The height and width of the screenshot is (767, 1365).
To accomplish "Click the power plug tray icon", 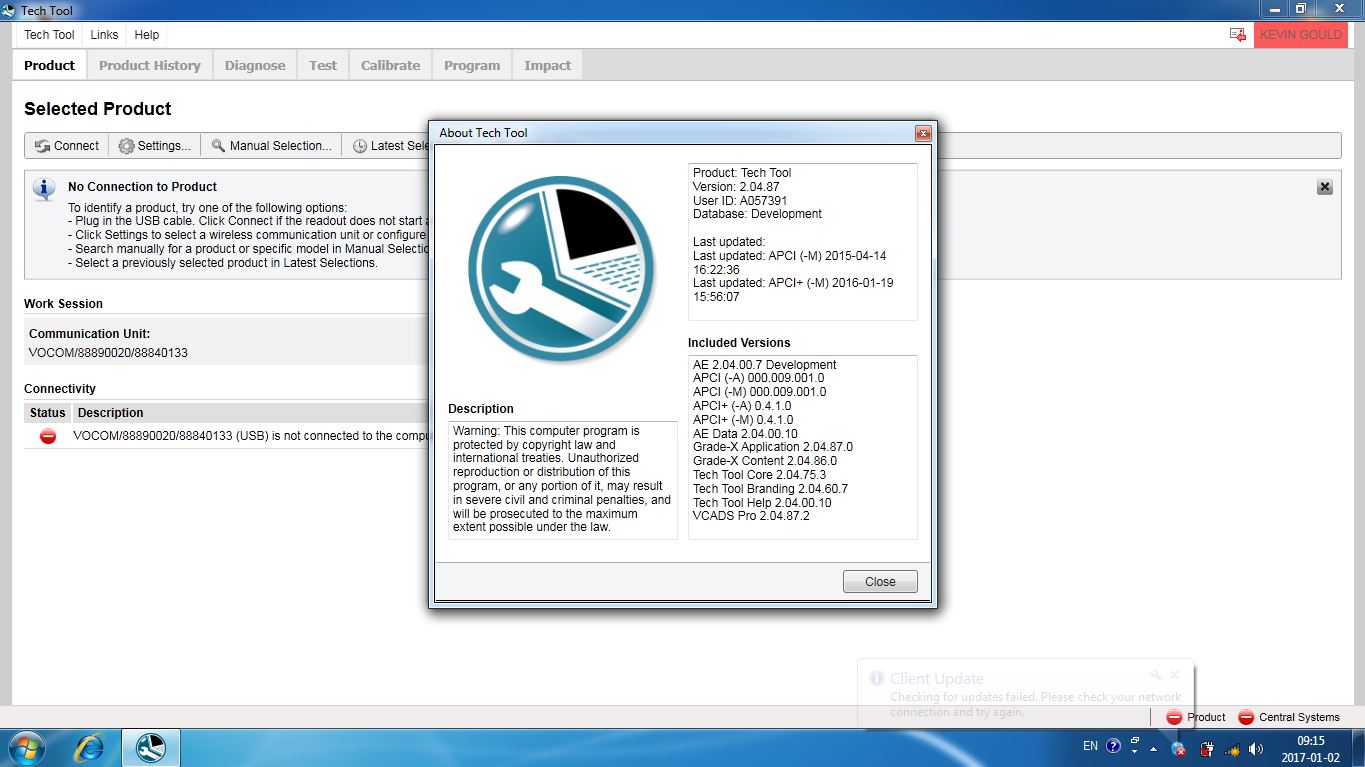I will 1207,748.
